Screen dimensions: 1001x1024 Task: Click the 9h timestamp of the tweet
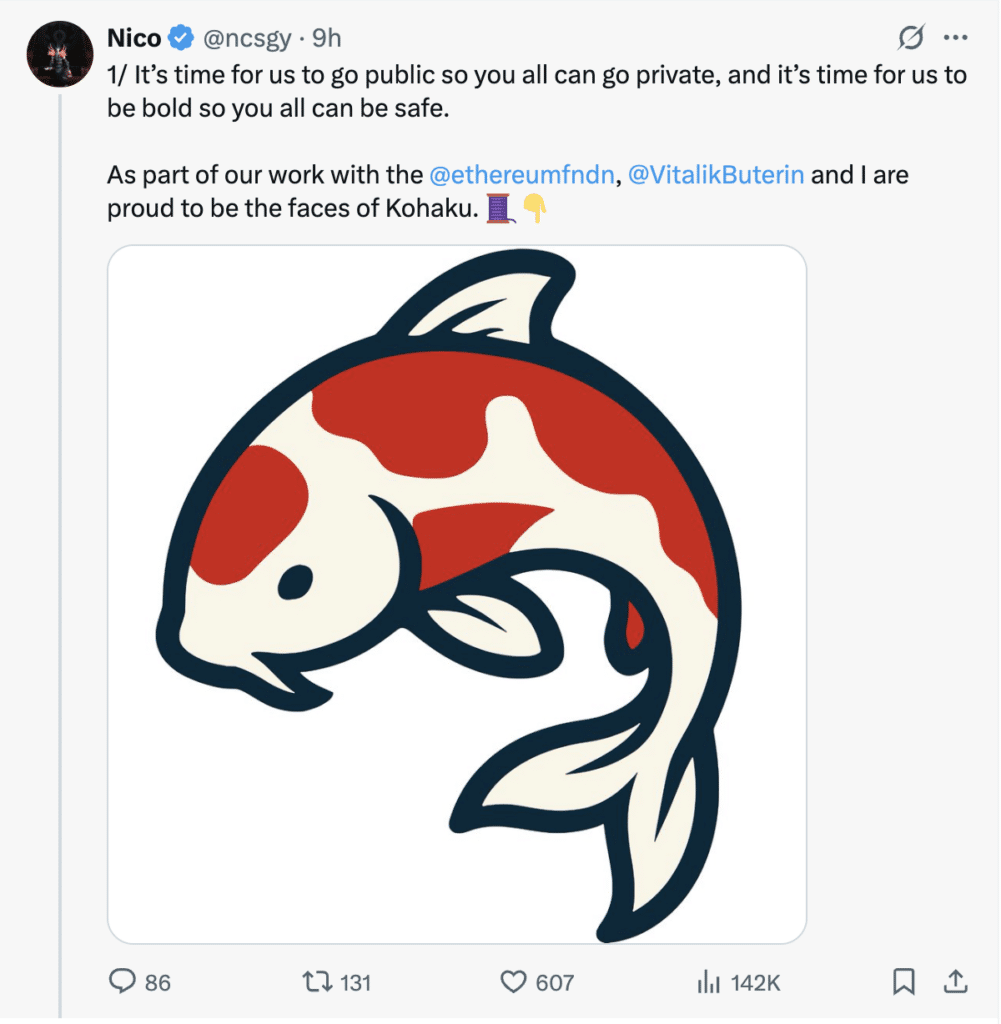[327, 39]
